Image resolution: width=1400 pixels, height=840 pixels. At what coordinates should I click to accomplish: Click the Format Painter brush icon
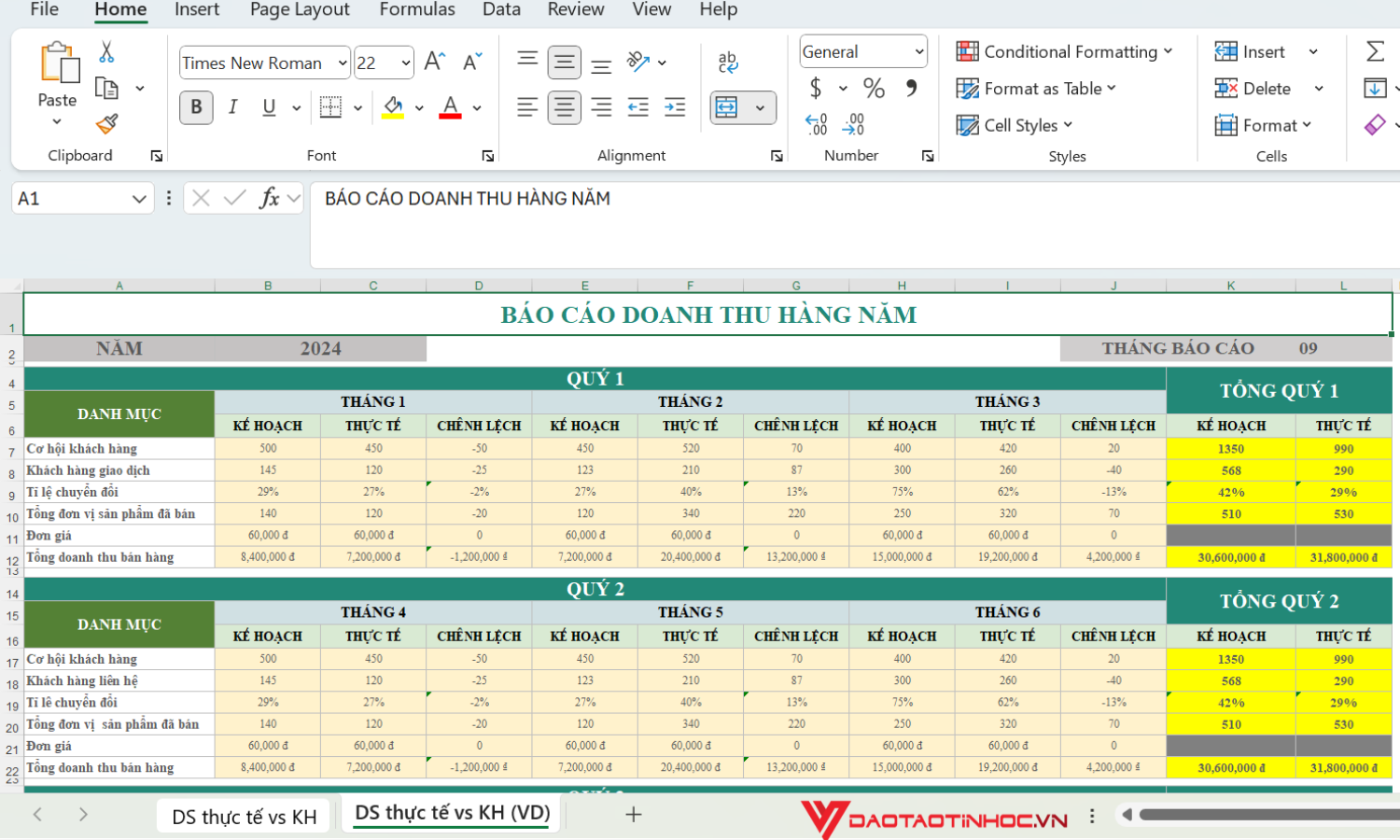(x=107, y=124)
